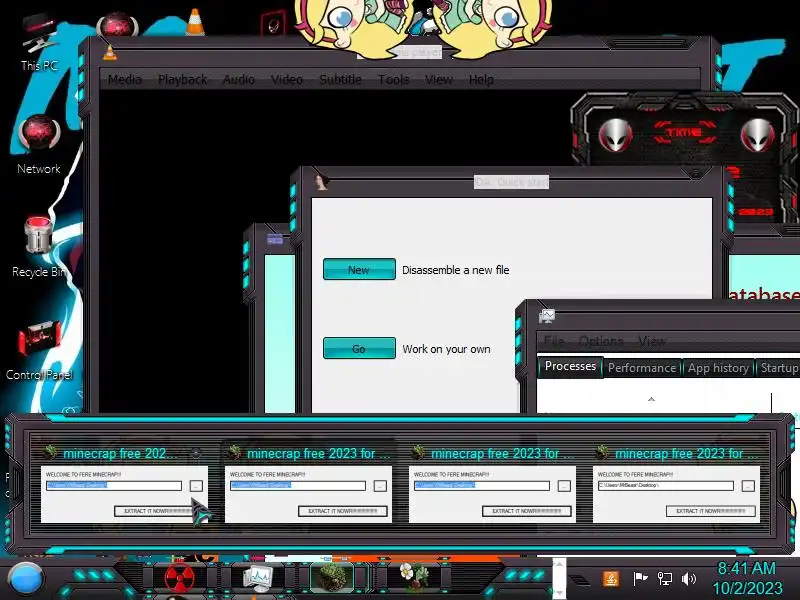The height and width of the screenshot is (600, 800).
Task: Click New to disassemble a new file
Action: (359, 269)
